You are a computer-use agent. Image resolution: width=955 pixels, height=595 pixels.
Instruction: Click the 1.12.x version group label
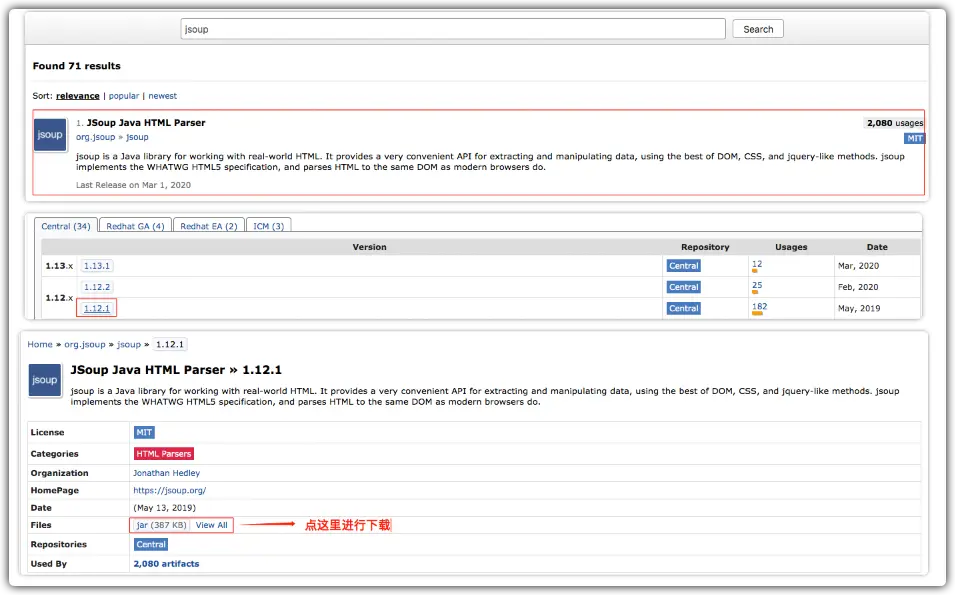[x=58, y=298]
